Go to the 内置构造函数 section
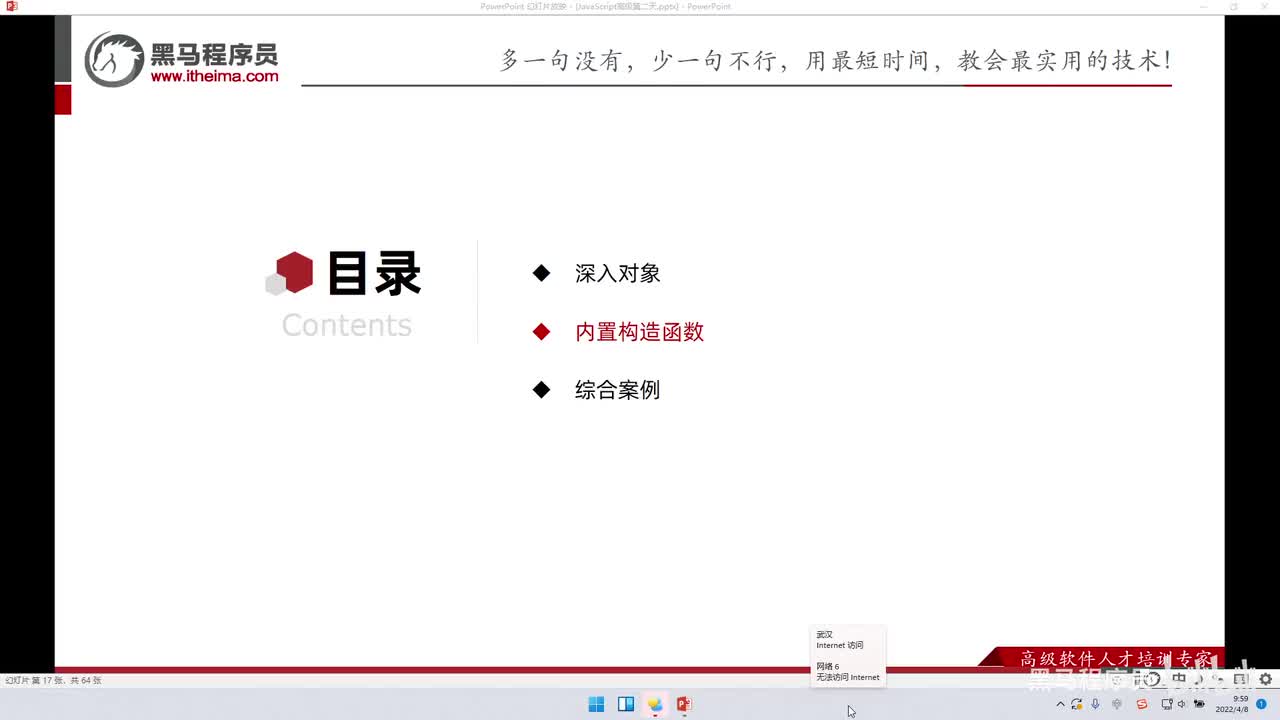 (x=640, y=332)
